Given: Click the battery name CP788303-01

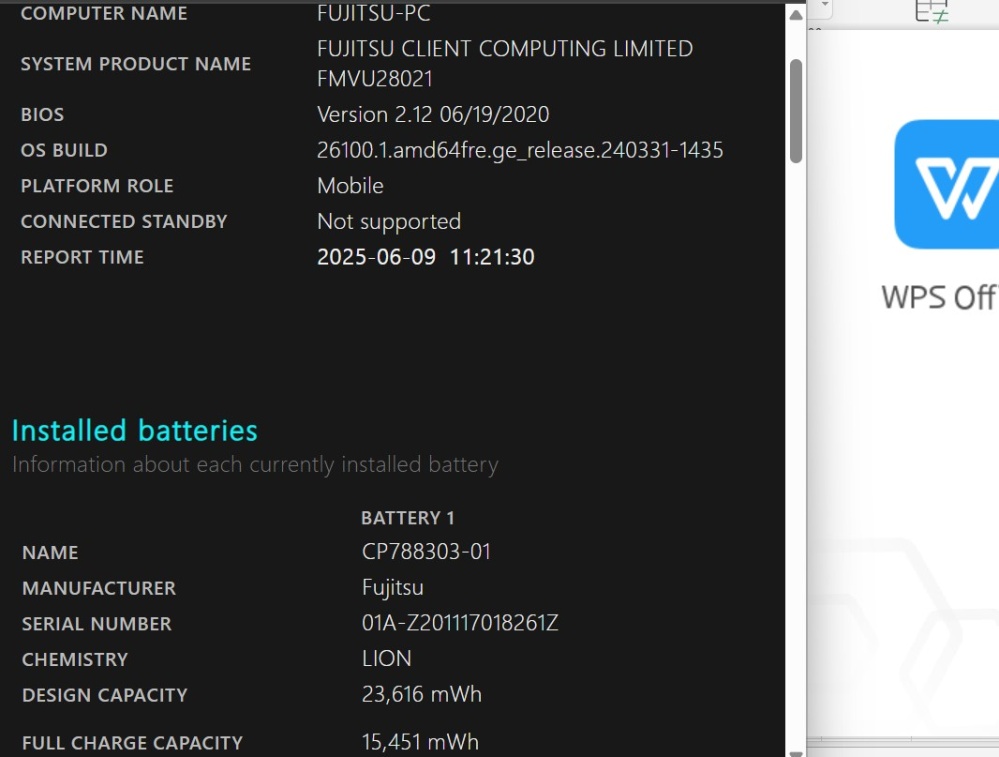Looking at the screenshot, I should pyautogui.click(x=426, y=551).
